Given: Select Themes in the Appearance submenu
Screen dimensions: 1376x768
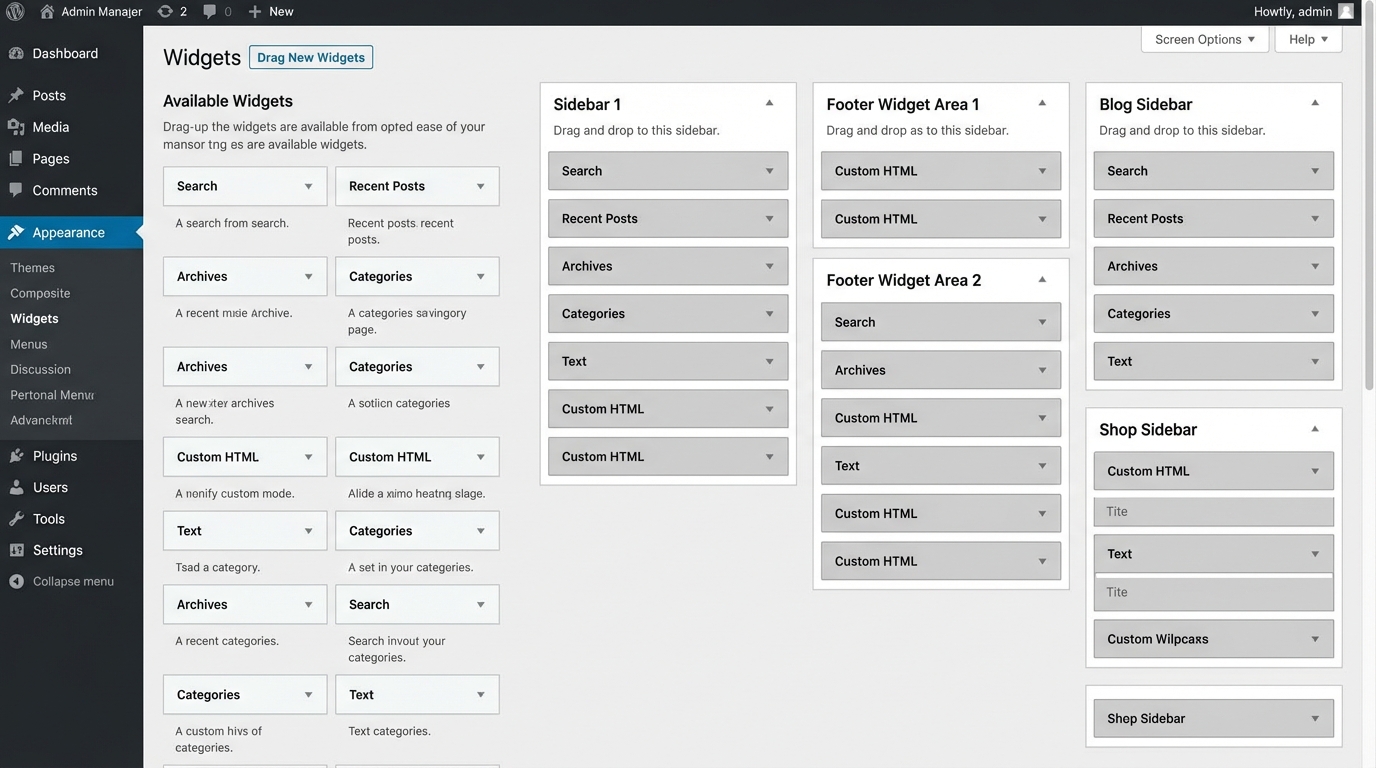Looking at the screenshot, I should [x=32, y=268].
